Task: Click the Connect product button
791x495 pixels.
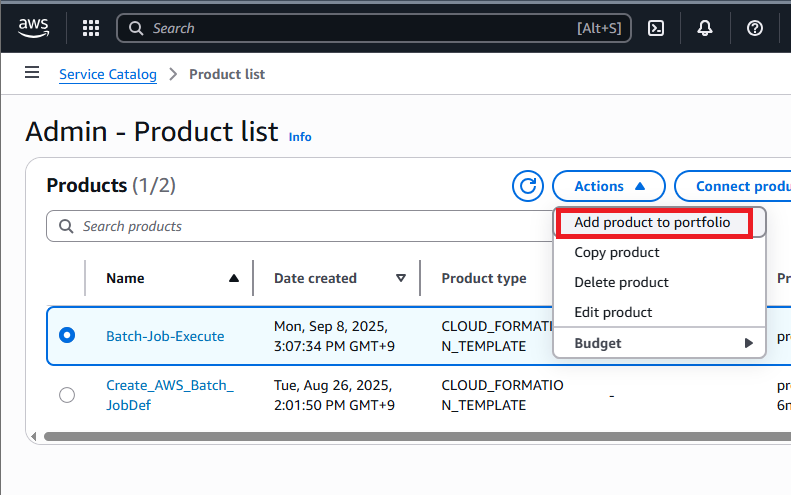Action: [x=734, y=186]
